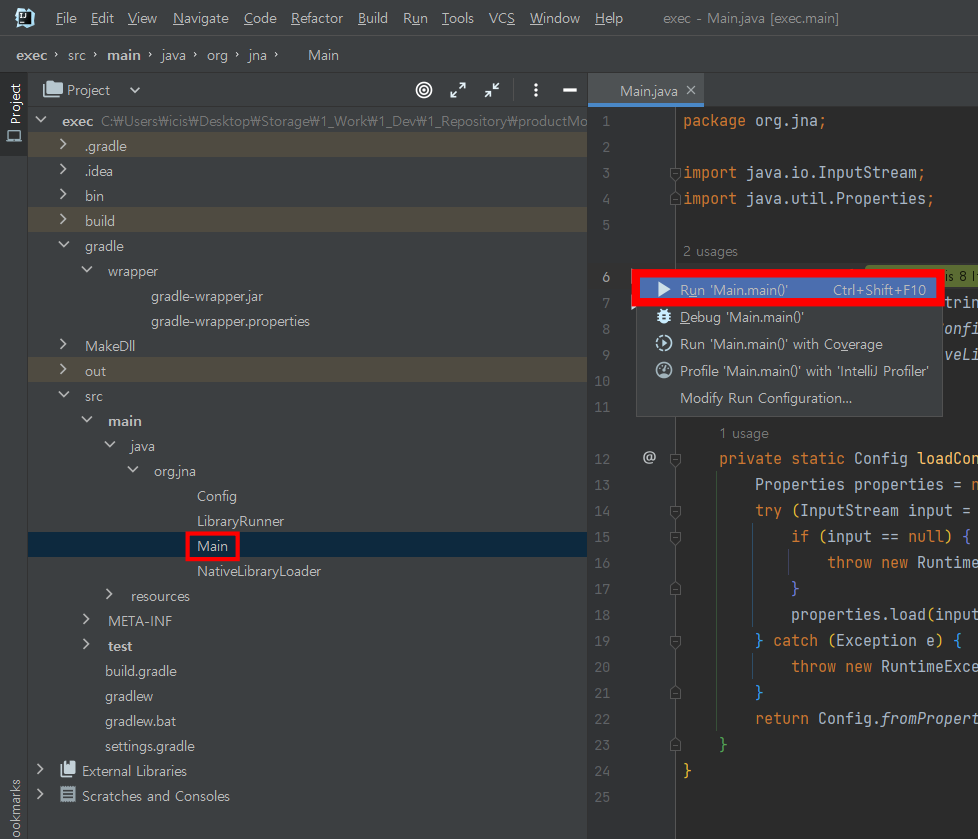Toggle code fold marker at line 19

675,641
